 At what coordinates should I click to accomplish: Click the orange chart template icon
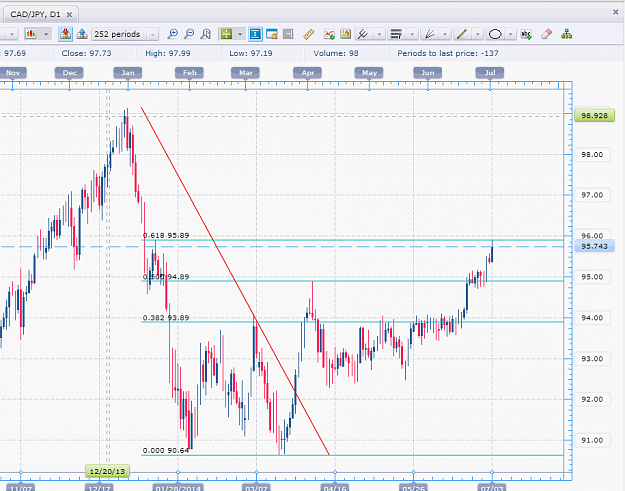[x=345, y=34]
